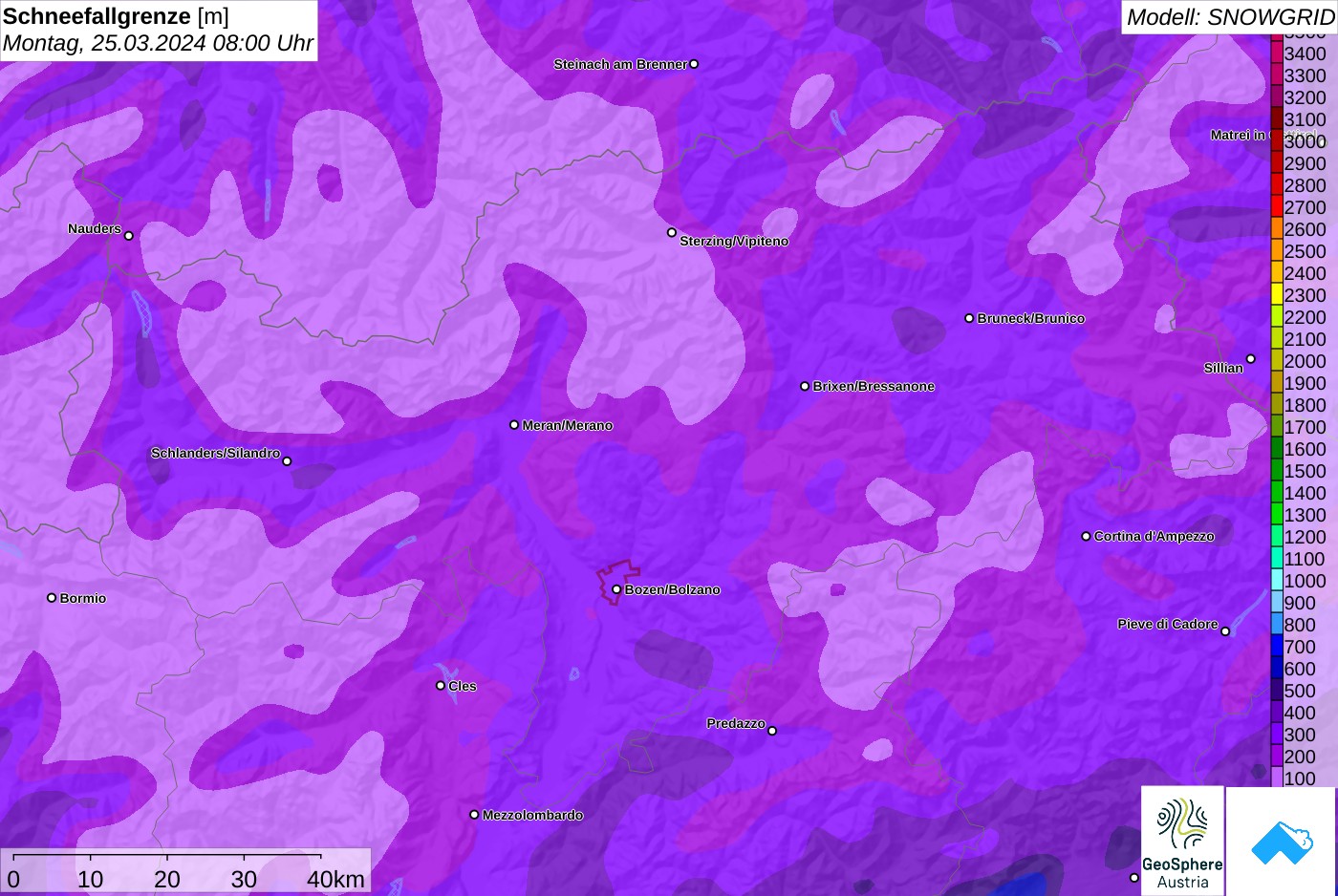The image size is (1338, 896).
Task: Pick the bright red legend swatch
Action: point(1277,206)
